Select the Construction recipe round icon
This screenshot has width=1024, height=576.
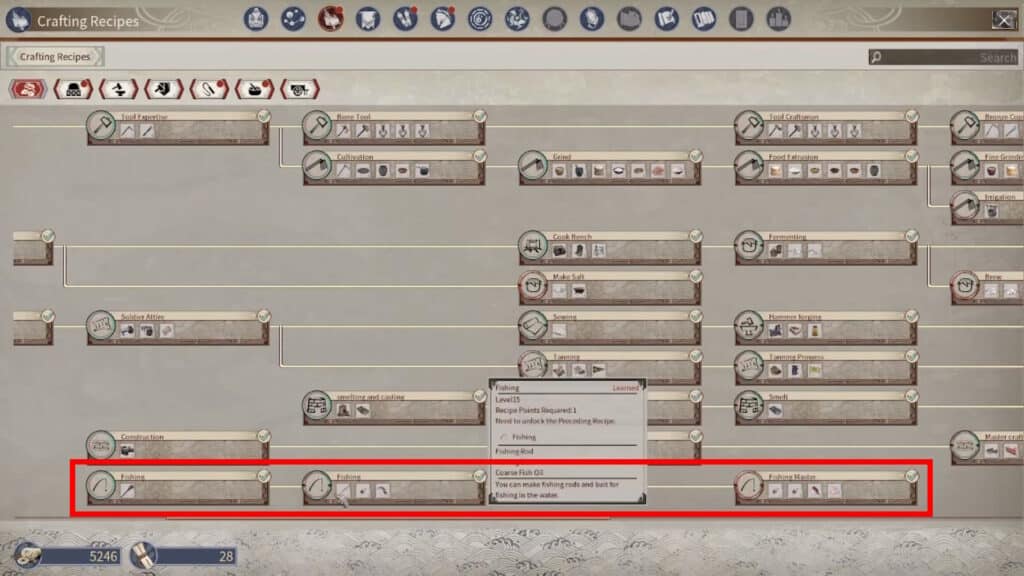(x=101, y=445)
